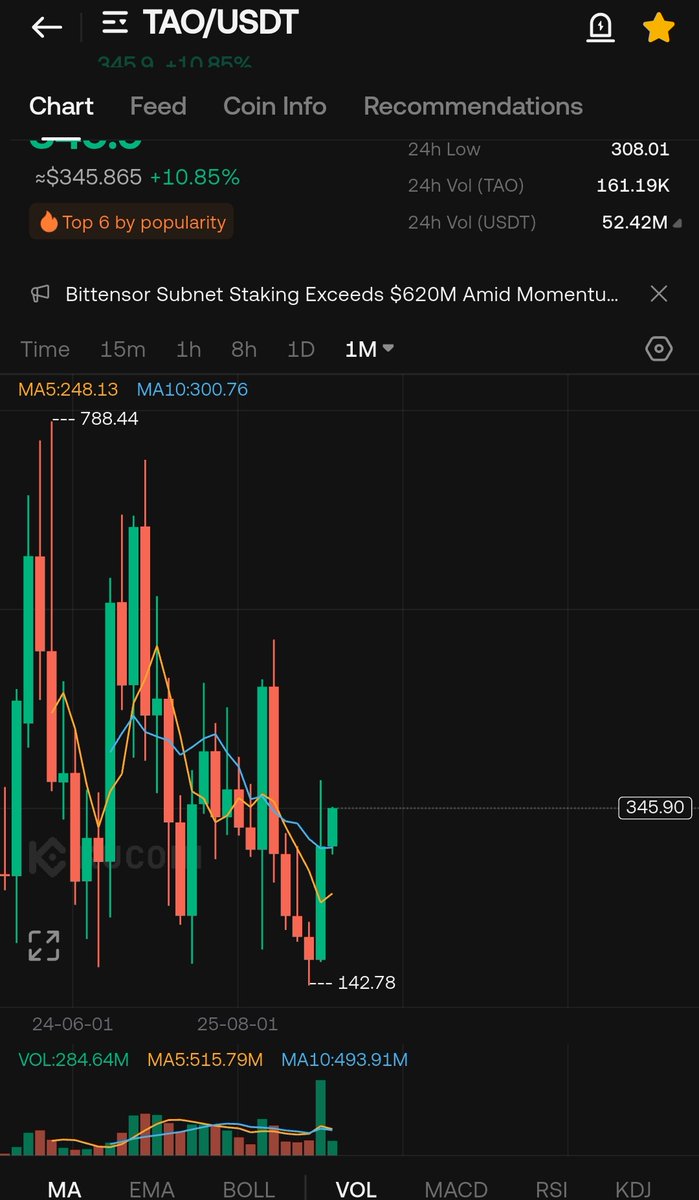Dismiss the Bittensor news banner
The height and width of the screenshot is (1200, 699).
[659, 293]
